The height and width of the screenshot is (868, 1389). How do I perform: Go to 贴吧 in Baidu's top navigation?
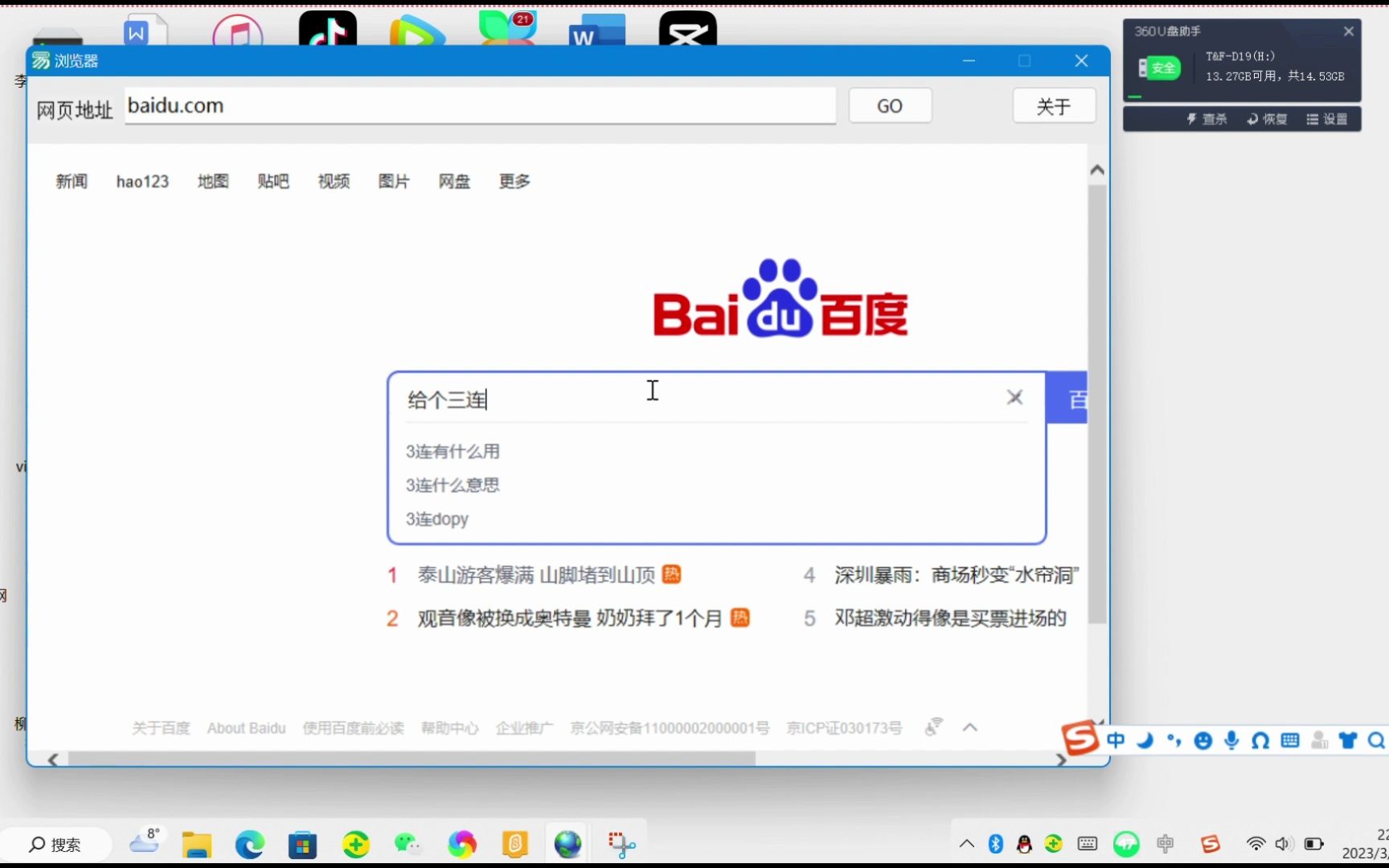coord(273,182)
